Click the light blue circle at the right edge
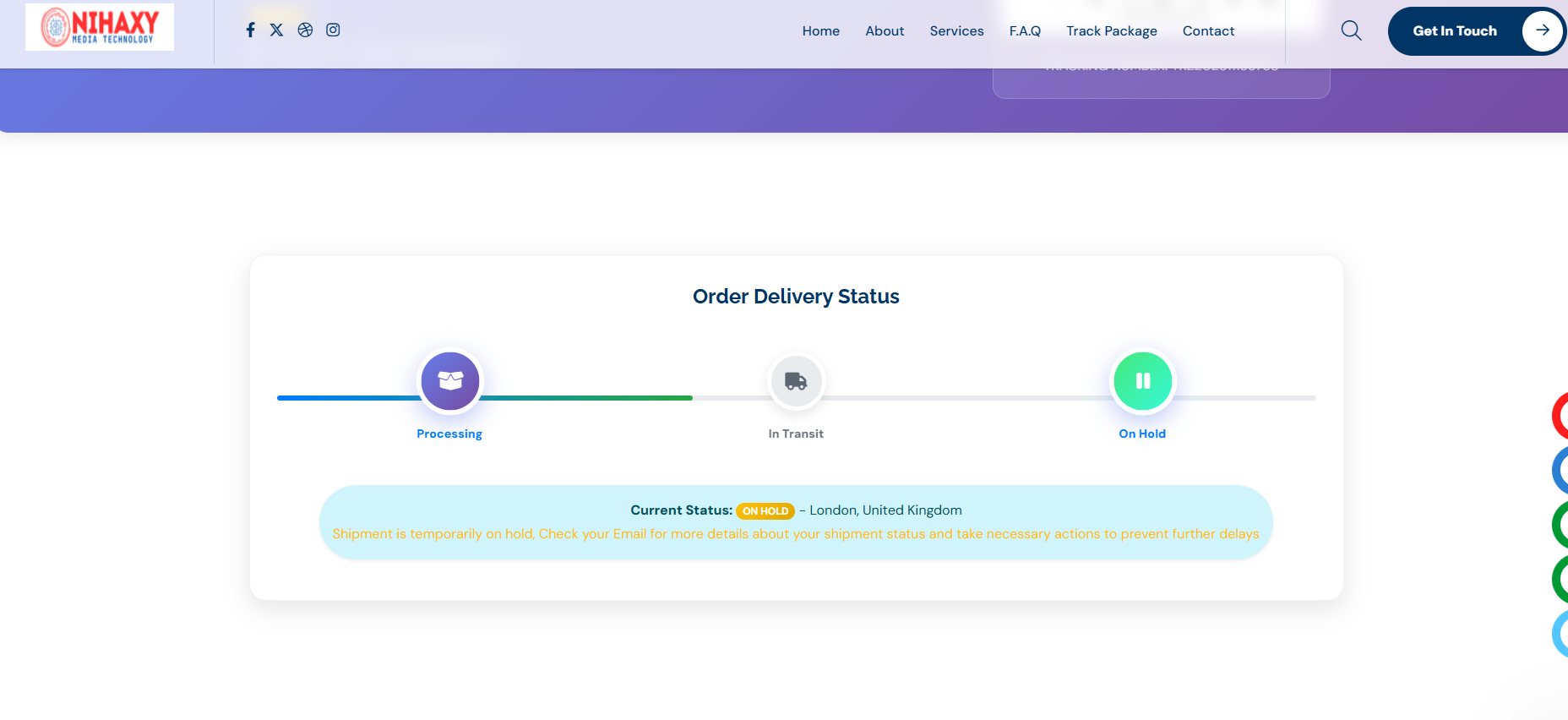 coord(1560,634)
